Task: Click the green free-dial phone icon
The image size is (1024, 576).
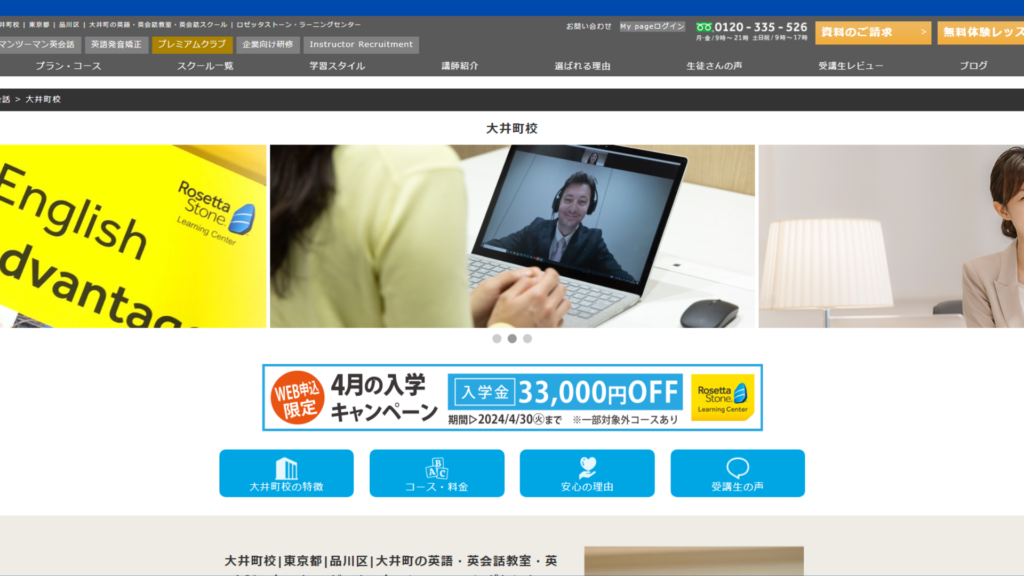Action: [x=703, y=27]
